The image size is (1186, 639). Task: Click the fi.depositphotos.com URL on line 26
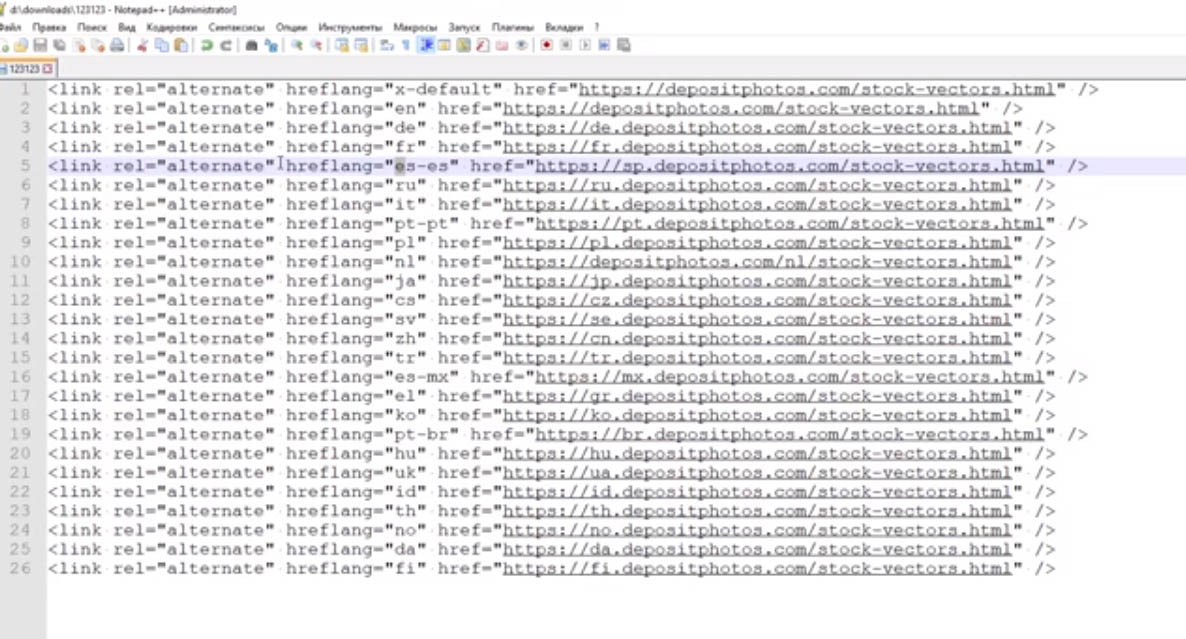point(757,569)
